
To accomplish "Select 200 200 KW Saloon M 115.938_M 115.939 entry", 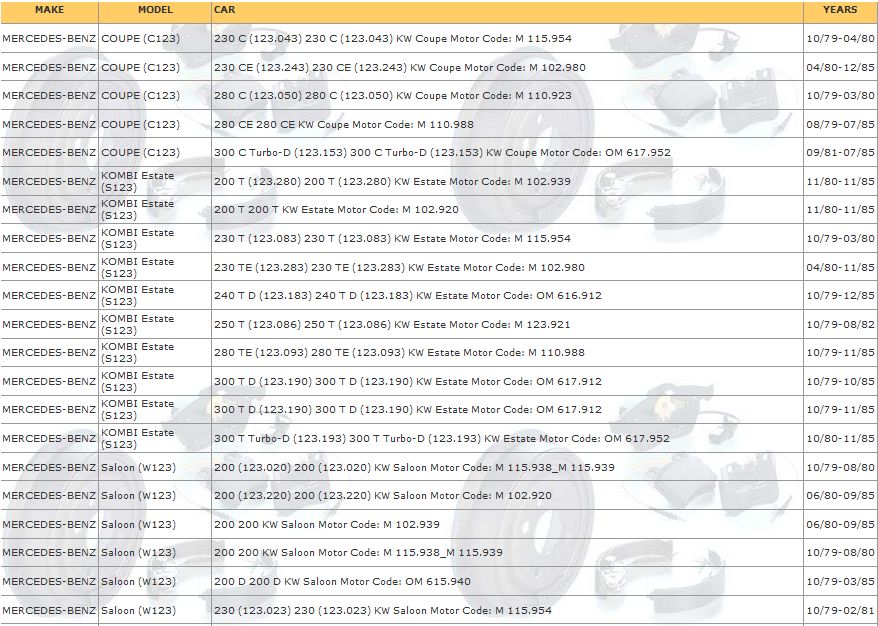I will [x=358, y=553].
